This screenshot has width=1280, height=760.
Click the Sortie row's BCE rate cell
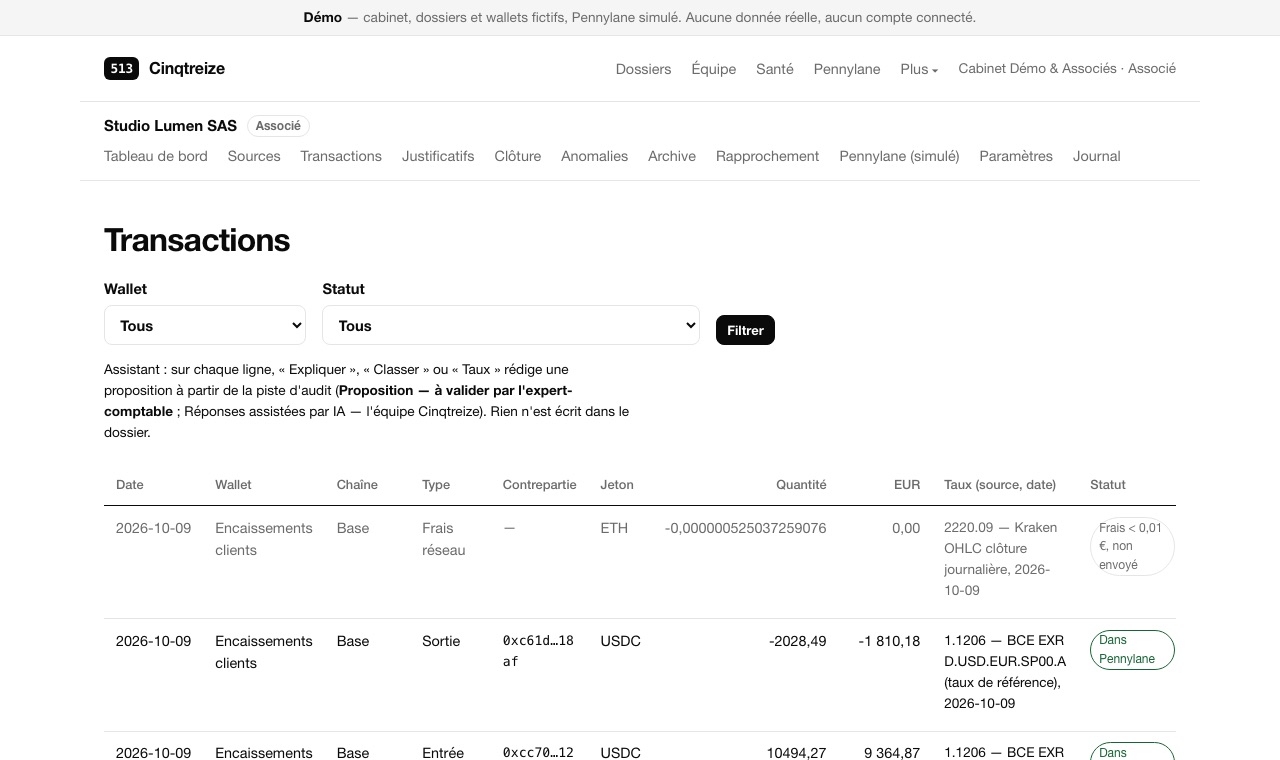point(1005,672)
